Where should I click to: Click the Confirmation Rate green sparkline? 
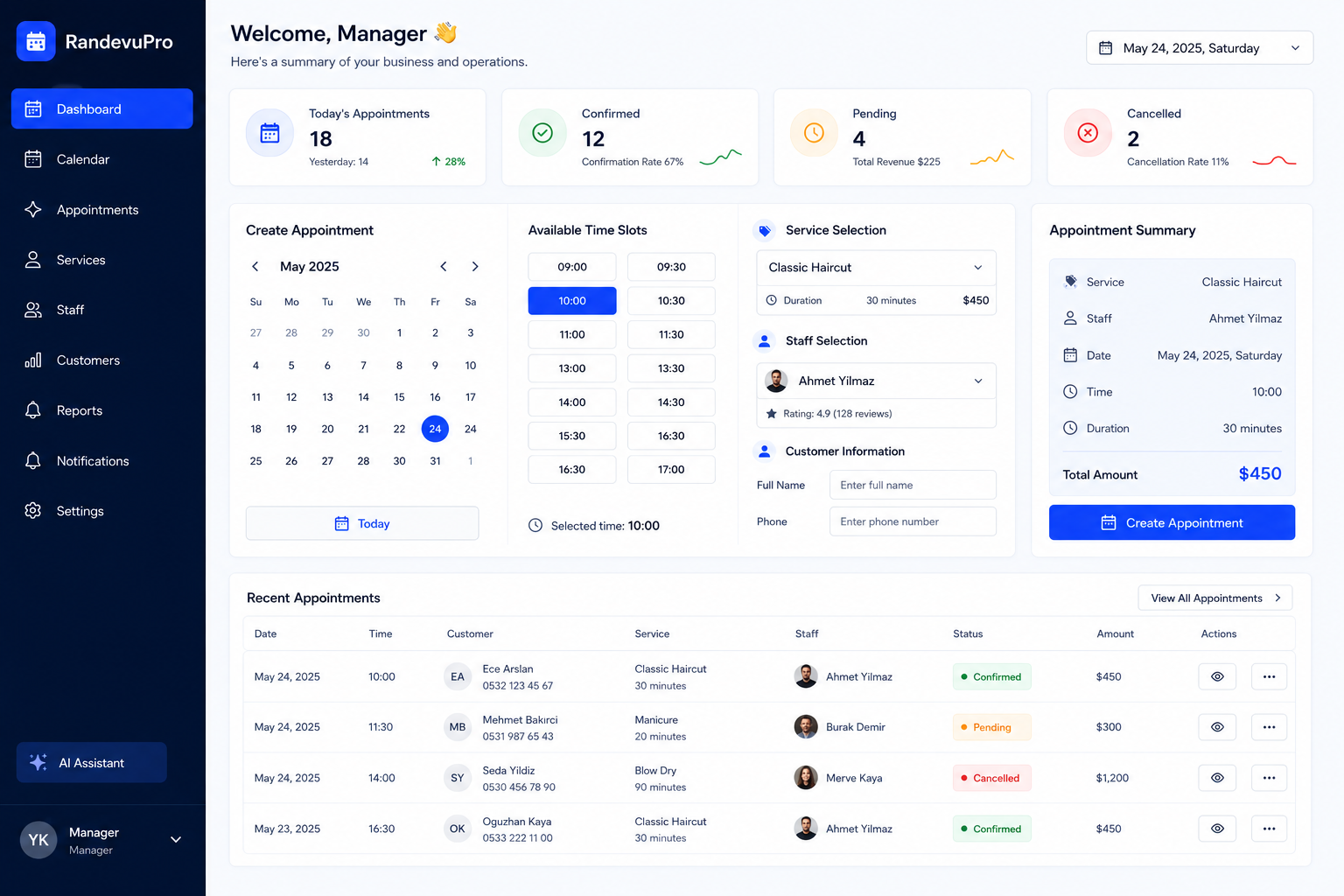[721, 157]
